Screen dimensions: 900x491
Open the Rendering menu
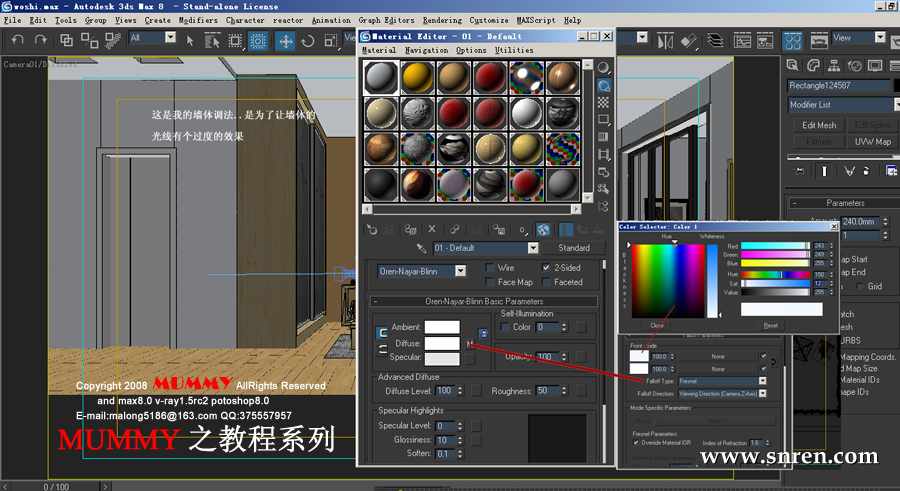[x=442, y=20]
